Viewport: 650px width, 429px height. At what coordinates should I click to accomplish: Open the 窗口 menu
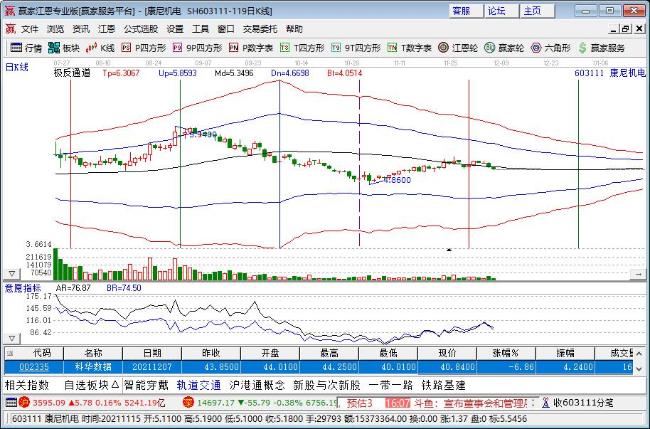click(x=226, y=29)
